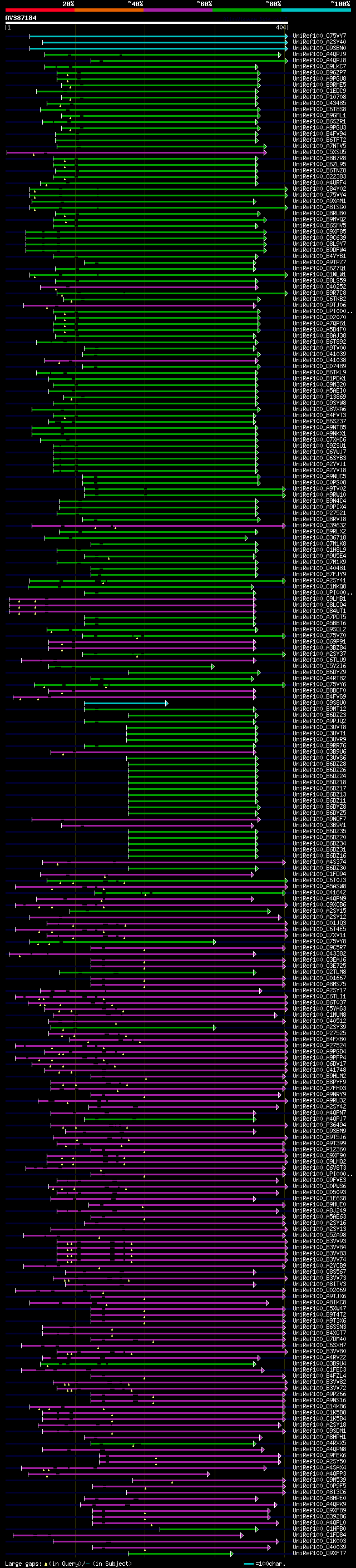Click the AV387184 query label
This screenshot has width=356, height=1568.
coord(21,18)
